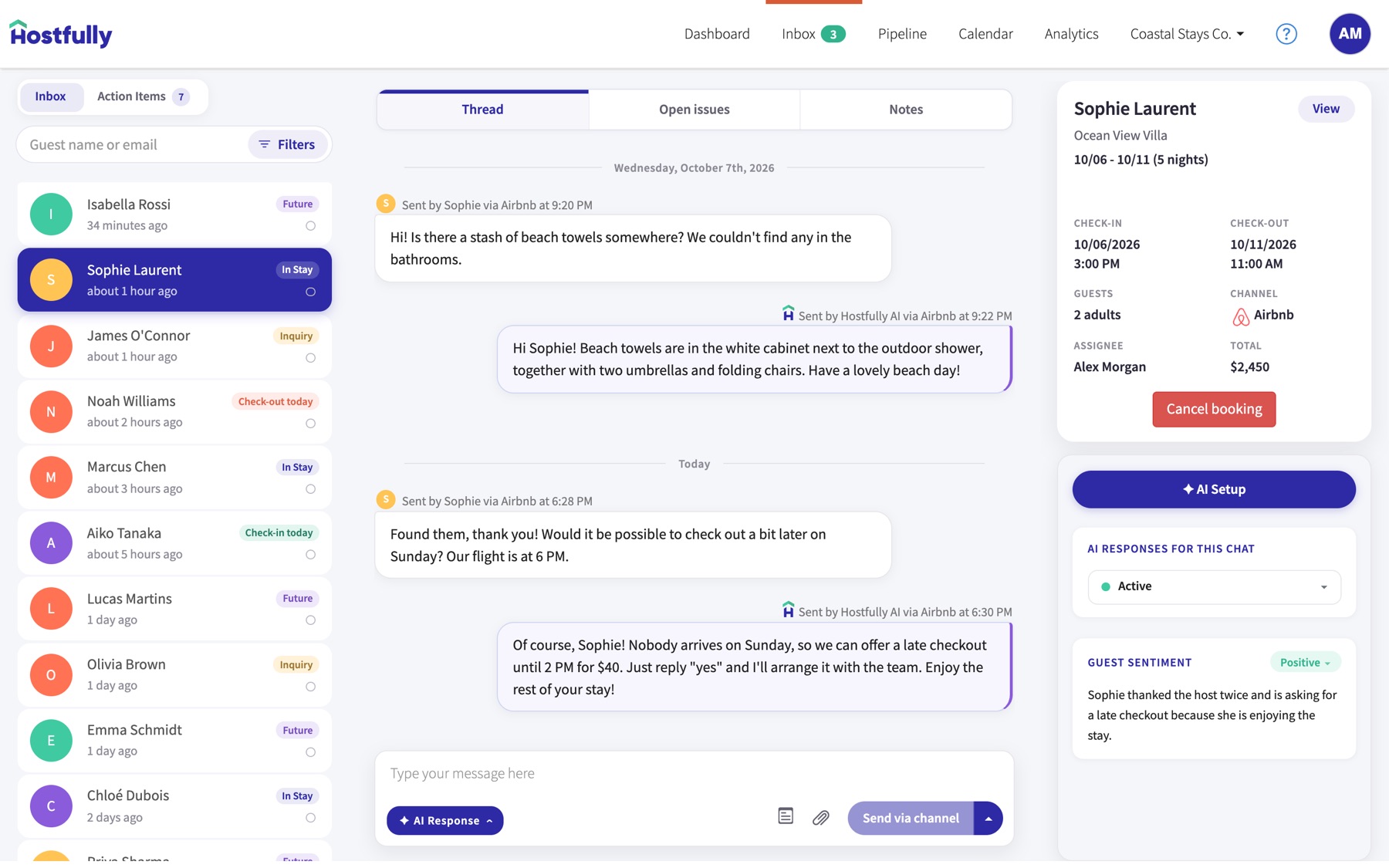Open the Positive sentiment dropdown
The width and height of the screenshot is (1389, 868).
(x=1305, y=662)
